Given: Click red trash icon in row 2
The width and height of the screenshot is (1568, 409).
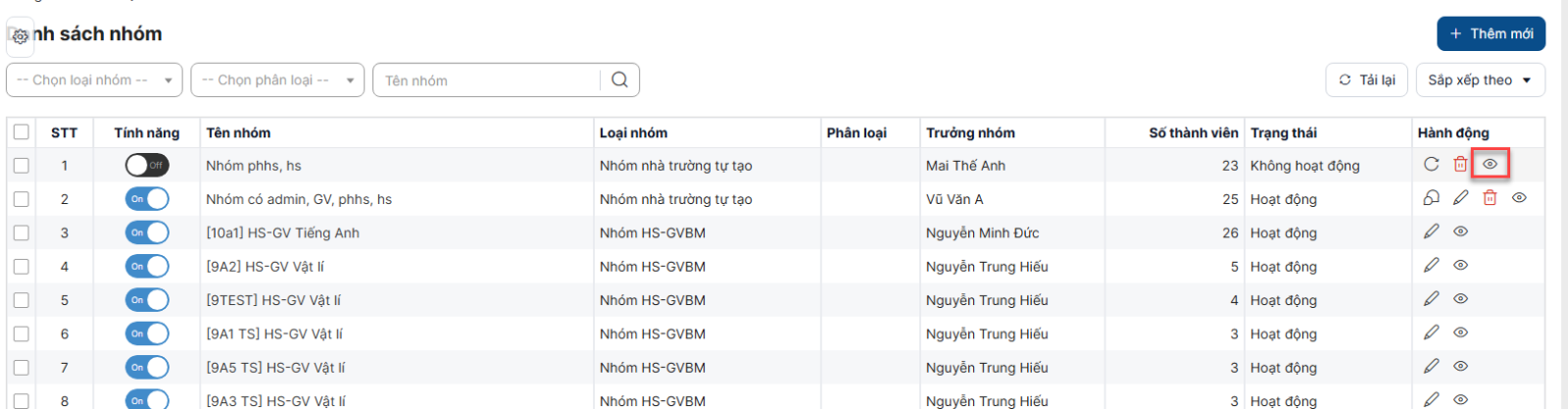Looking at the screenshot, I should coord(1490,198).
